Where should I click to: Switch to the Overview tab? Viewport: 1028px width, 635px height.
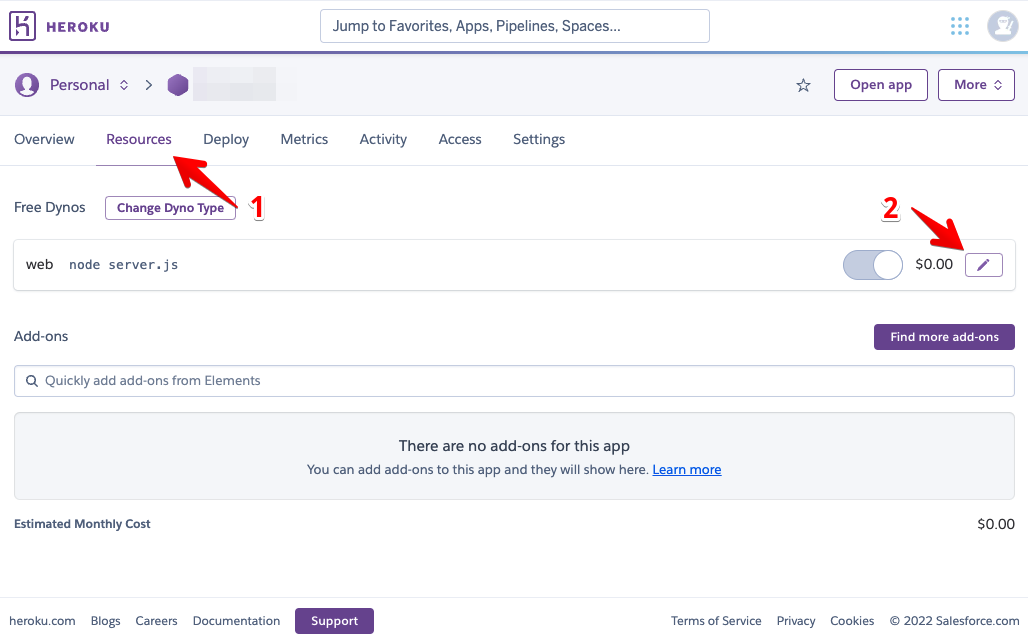[45, 139]
